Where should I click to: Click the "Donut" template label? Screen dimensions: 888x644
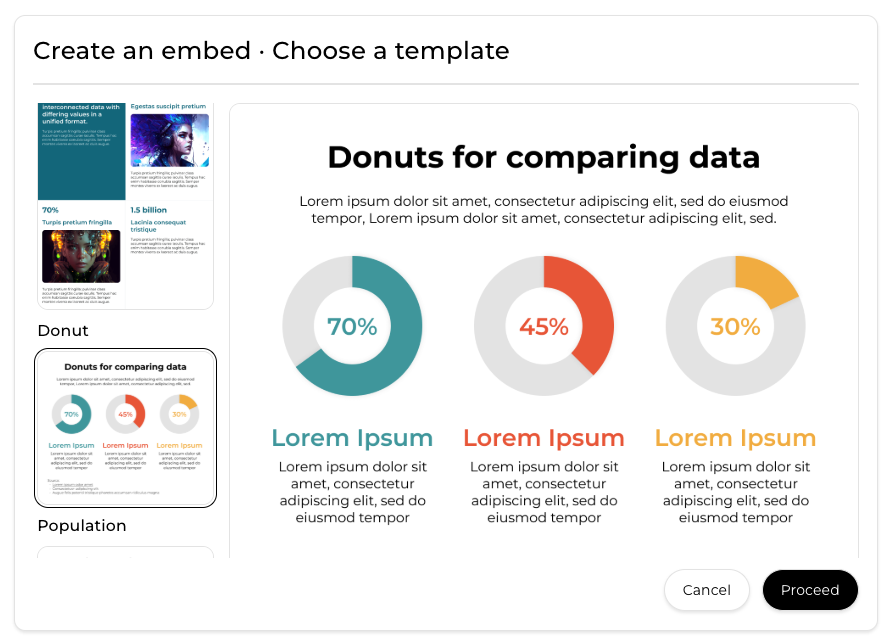tap(63, 331)
